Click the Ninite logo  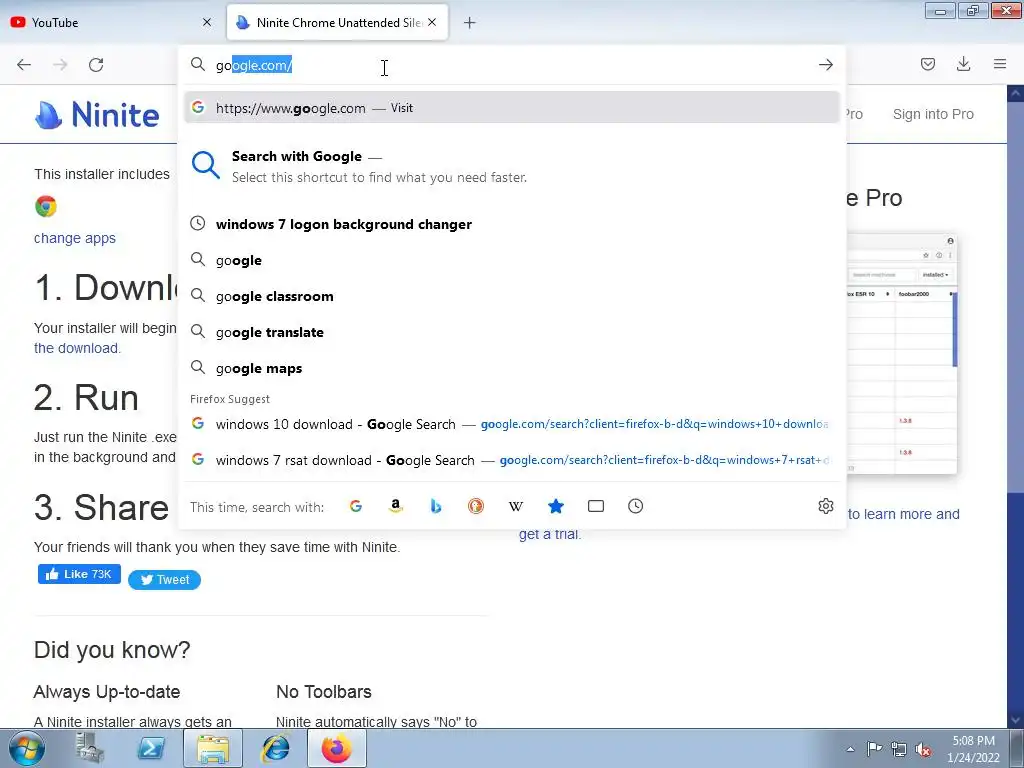click(x=97, y=115)
